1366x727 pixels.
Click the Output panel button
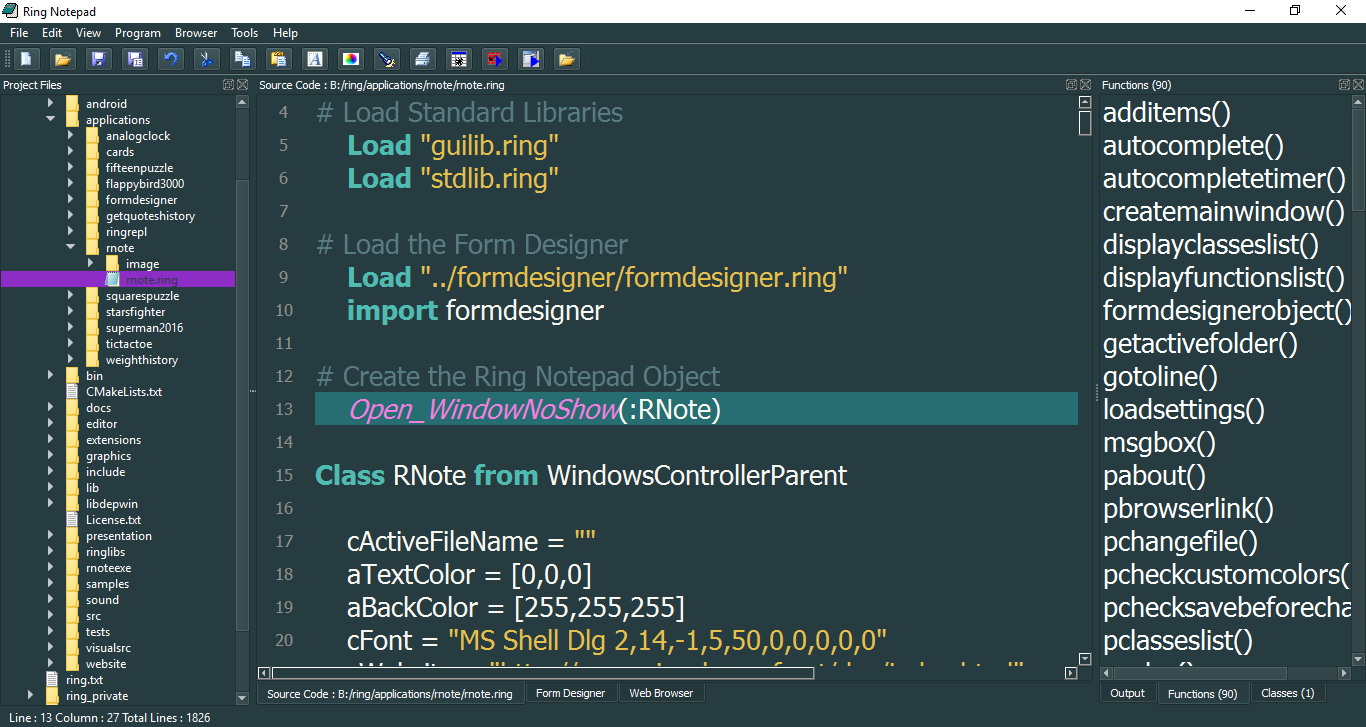click(1127, 692)
